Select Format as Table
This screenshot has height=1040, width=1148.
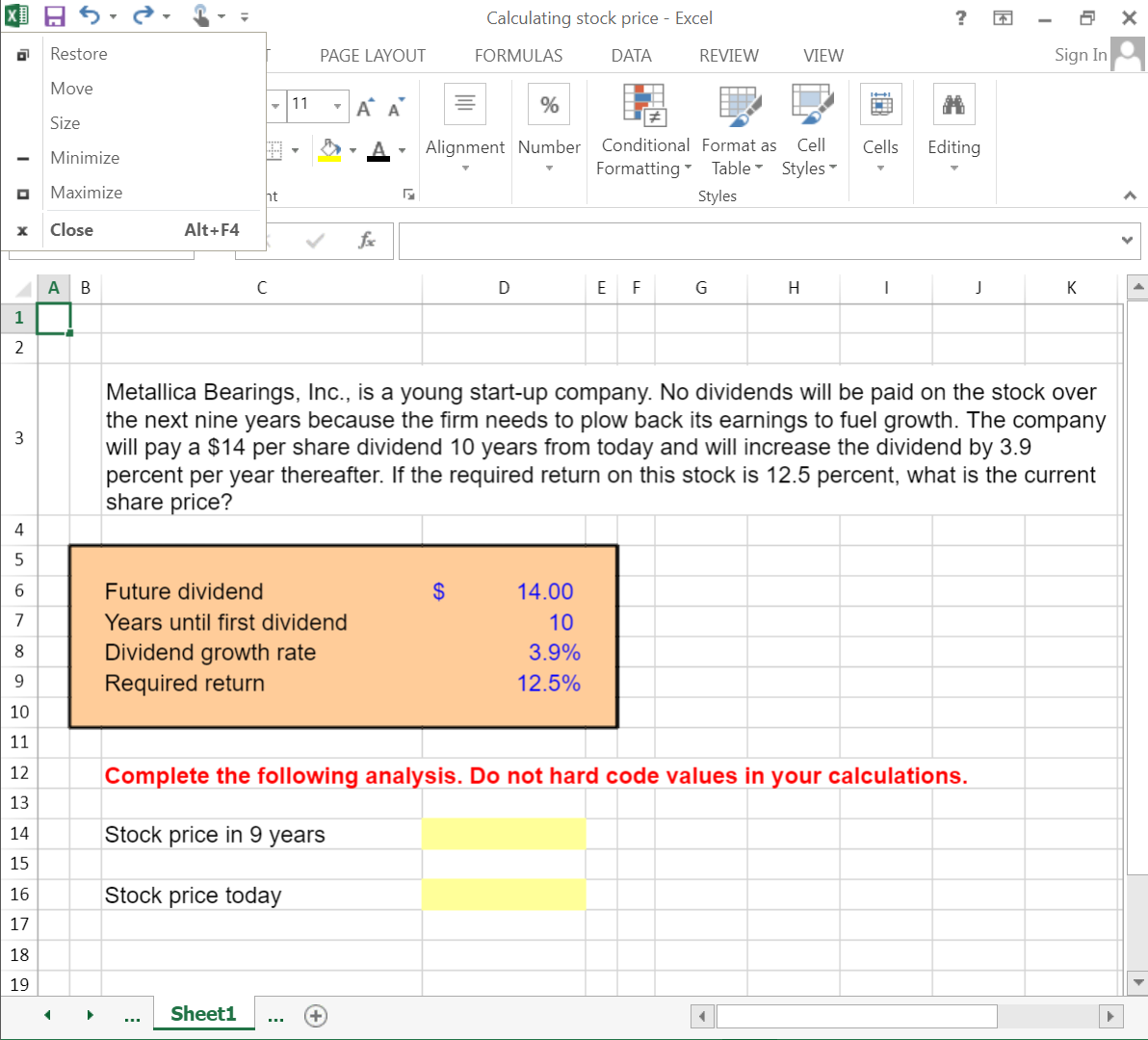tap(738, 135)
